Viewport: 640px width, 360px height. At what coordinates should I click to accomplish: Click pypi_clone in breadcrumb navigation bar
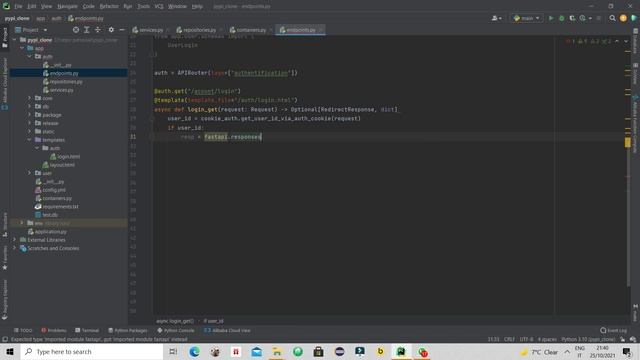[17, 18]
